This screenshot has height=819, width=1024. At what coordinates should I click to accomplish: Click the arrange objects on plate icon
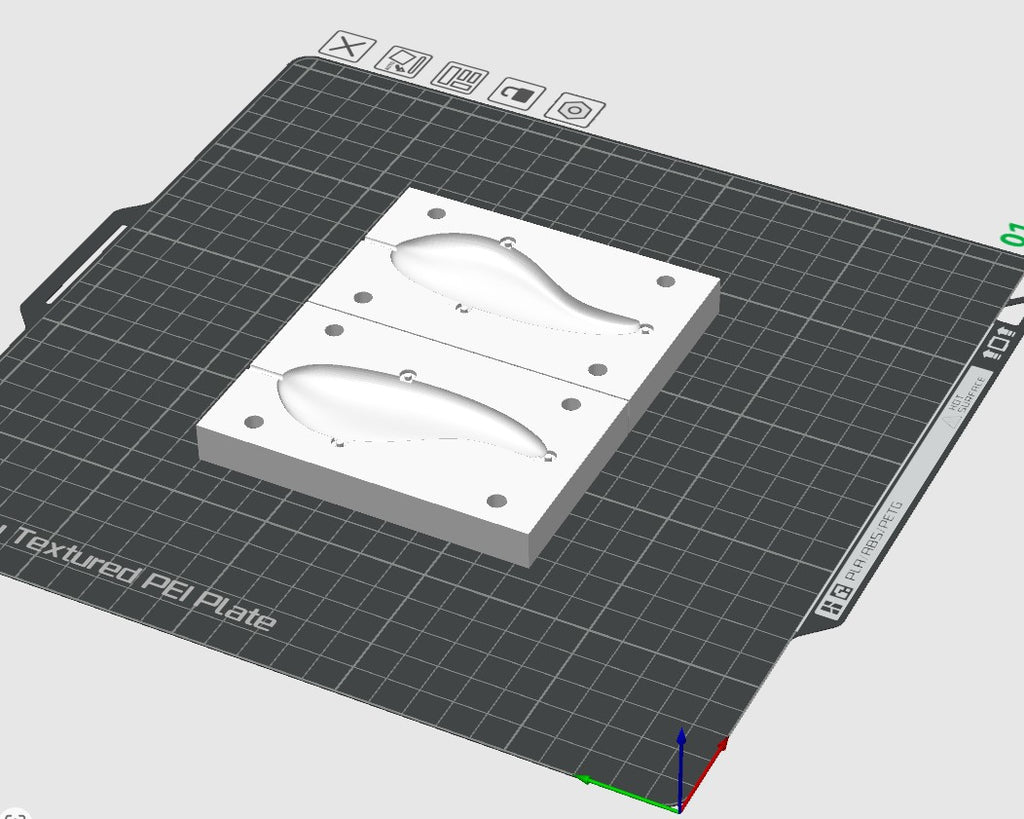click(x=460, y=78)
